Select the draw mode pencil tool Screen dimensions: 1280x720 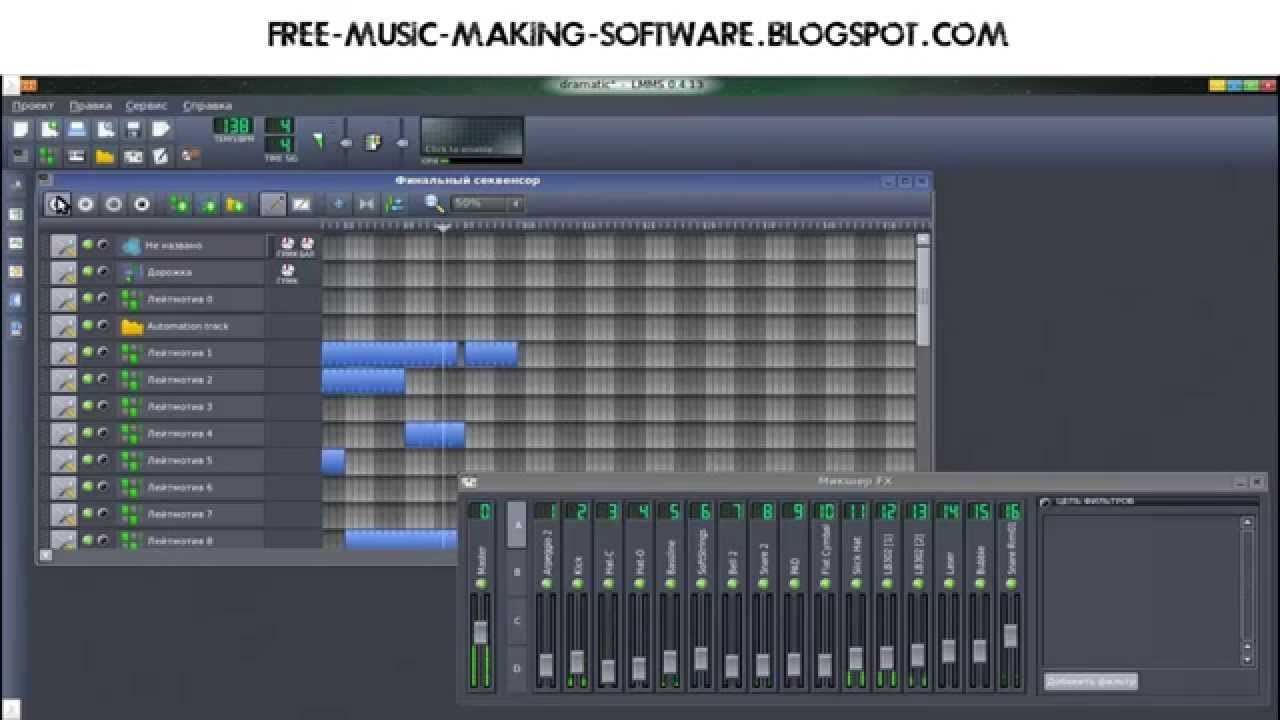(273, 204)
